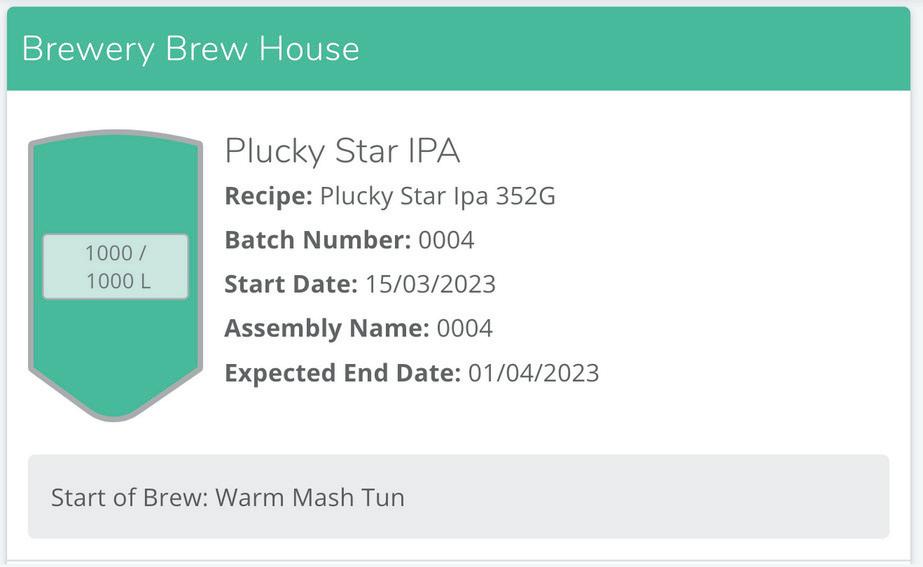
Task: Click the green brew vessel icon
Action: coord(115,275)
